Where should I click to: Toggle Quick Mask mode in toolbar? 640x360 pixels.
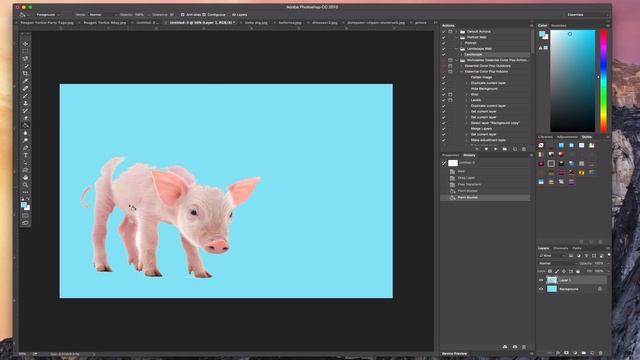coord(25,216)
